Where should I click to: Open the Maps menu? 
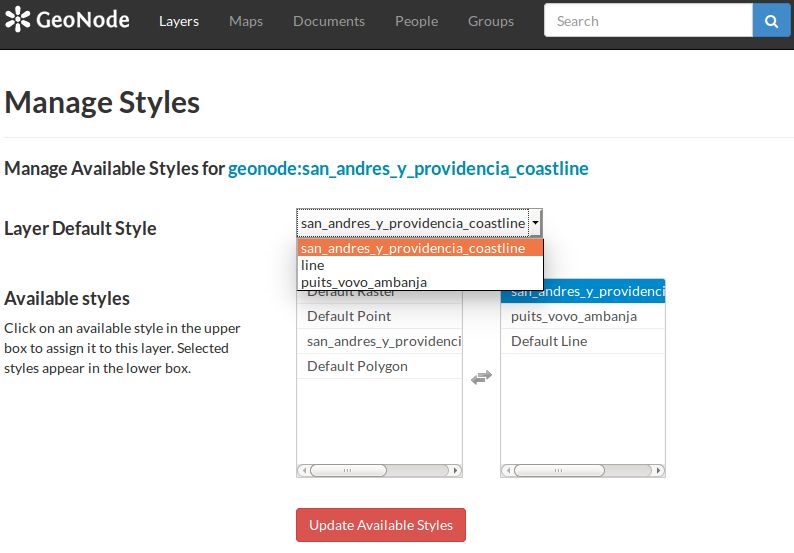246,21
